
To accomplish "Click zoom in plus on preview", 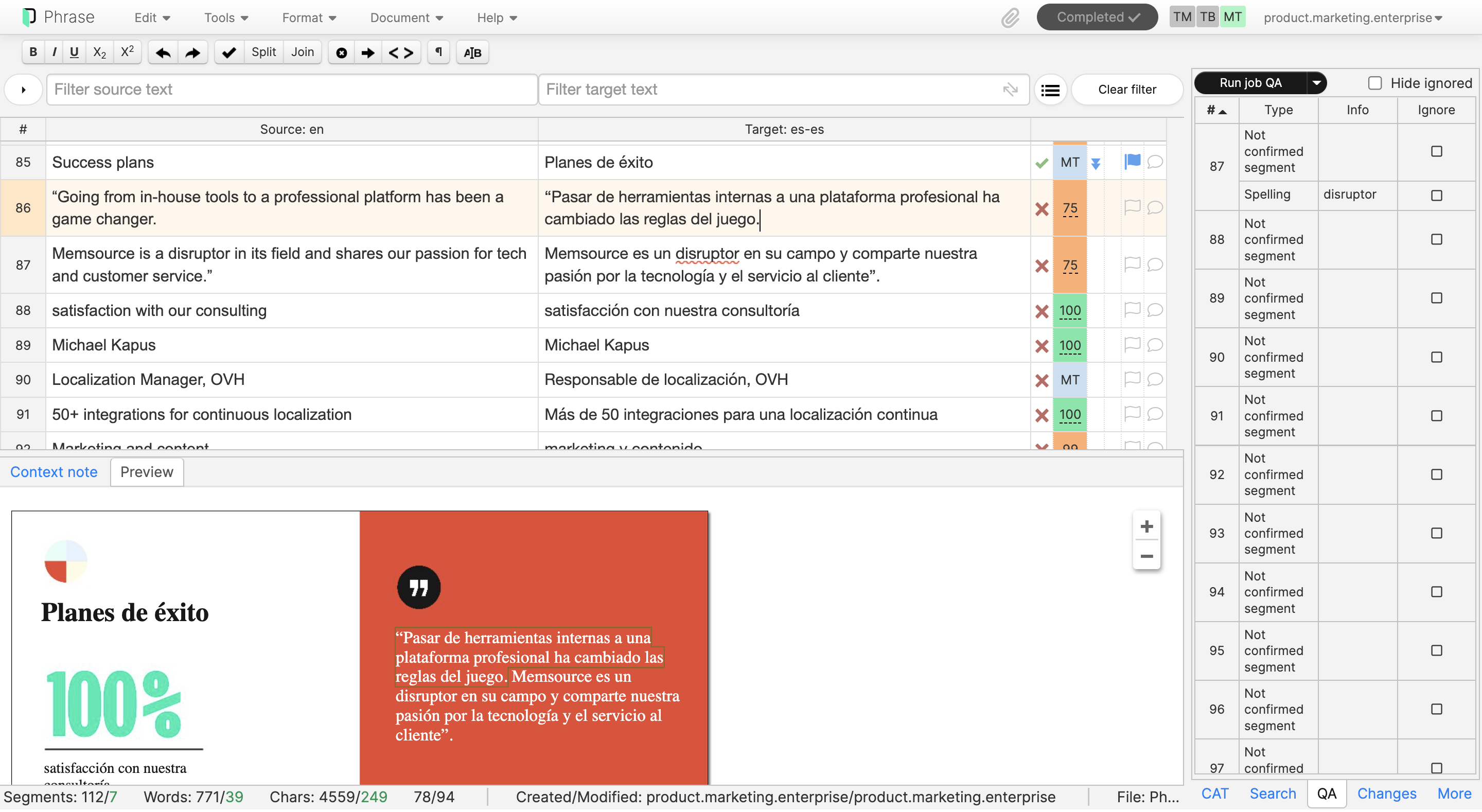I will point(1146,526).
